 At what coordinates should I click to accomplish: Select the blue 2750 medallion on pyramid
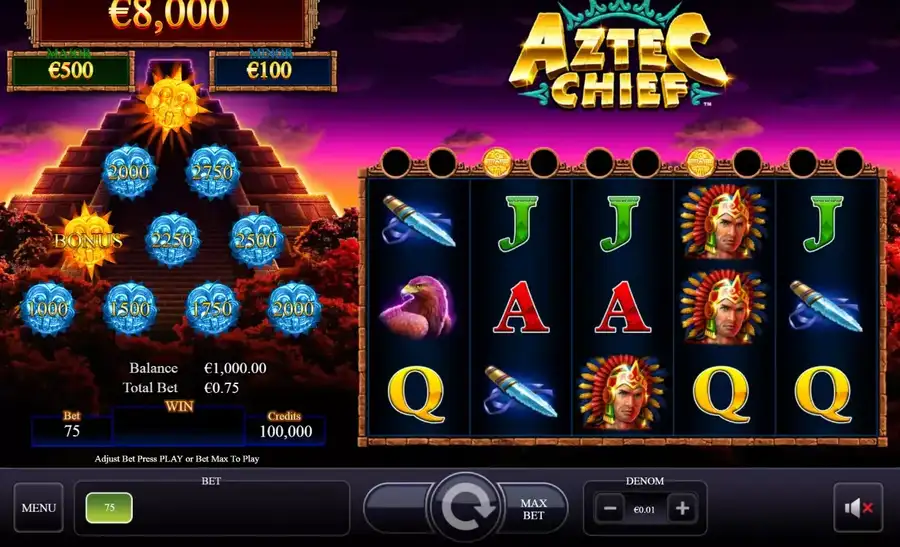point(212,172)
